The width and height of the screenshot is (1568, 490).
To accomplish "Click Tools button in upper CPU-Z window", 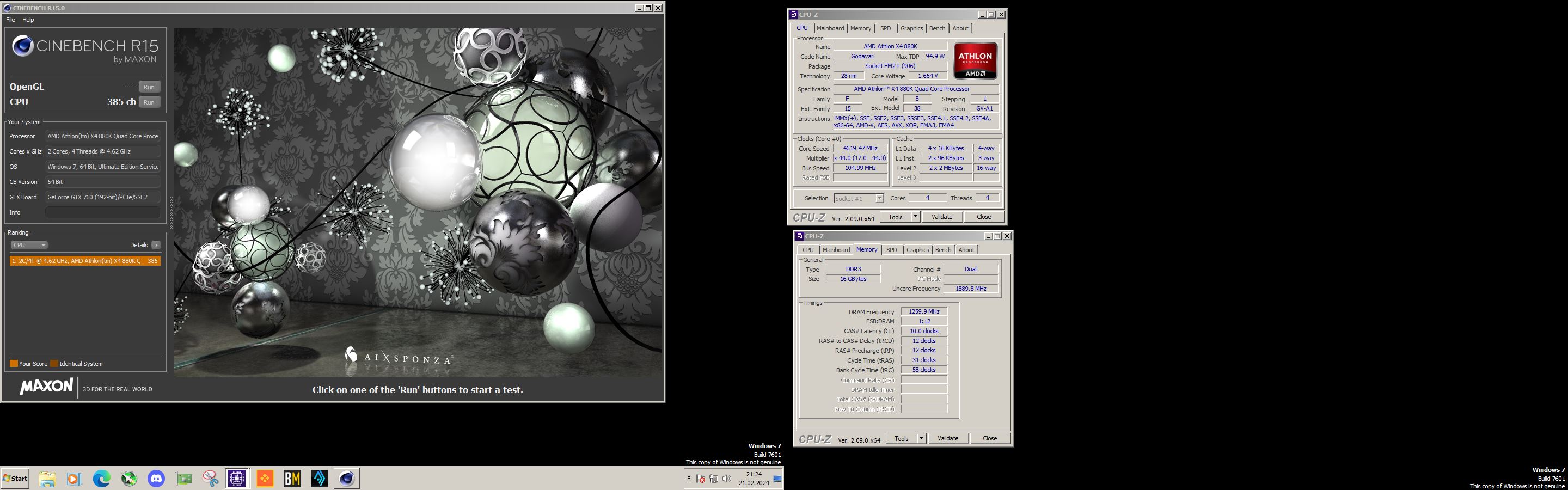I will click(x=896, y=217).
